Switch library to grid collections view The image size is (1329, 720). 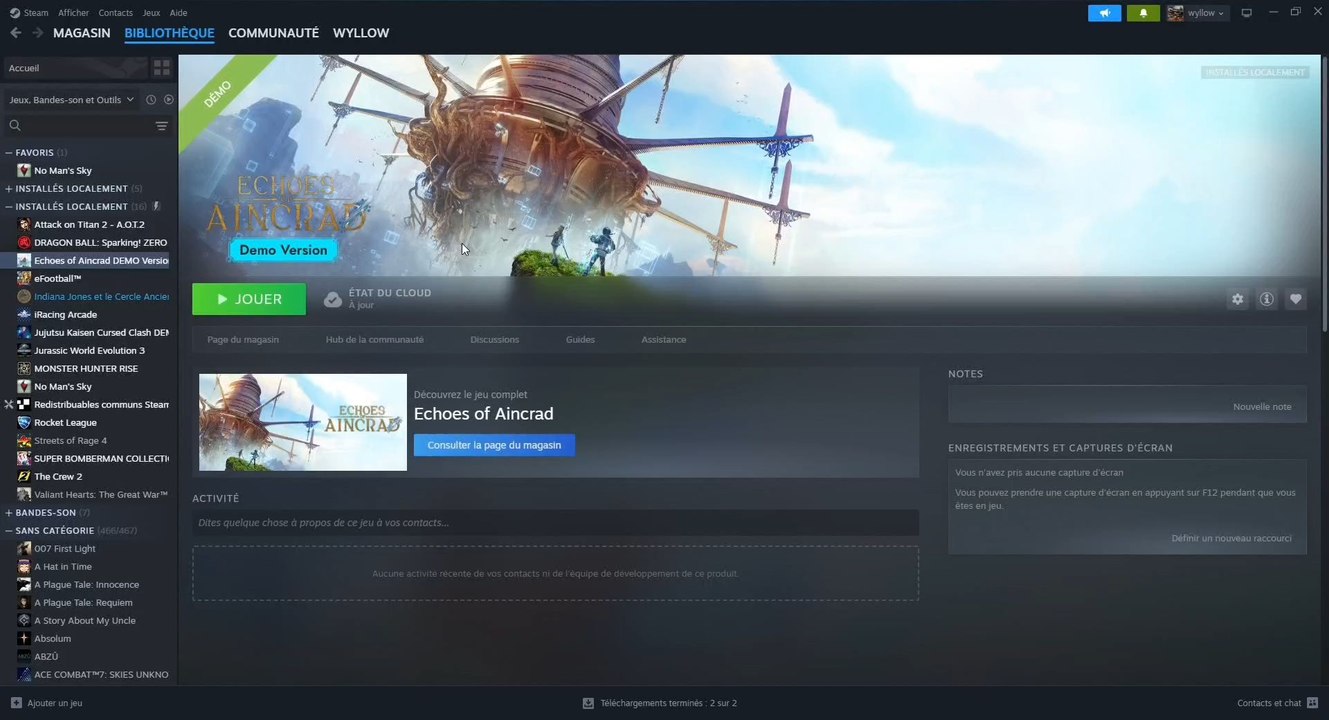[161, 68]
